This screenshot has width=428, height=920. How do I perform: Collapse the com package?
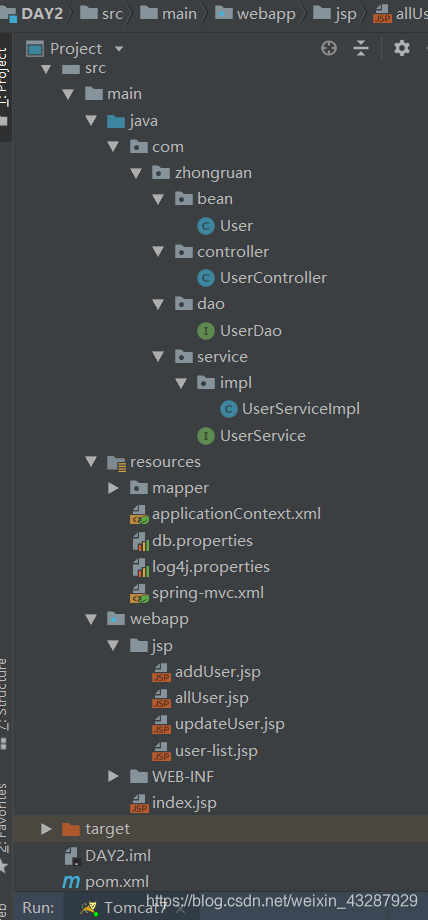(x=113, y=147)
